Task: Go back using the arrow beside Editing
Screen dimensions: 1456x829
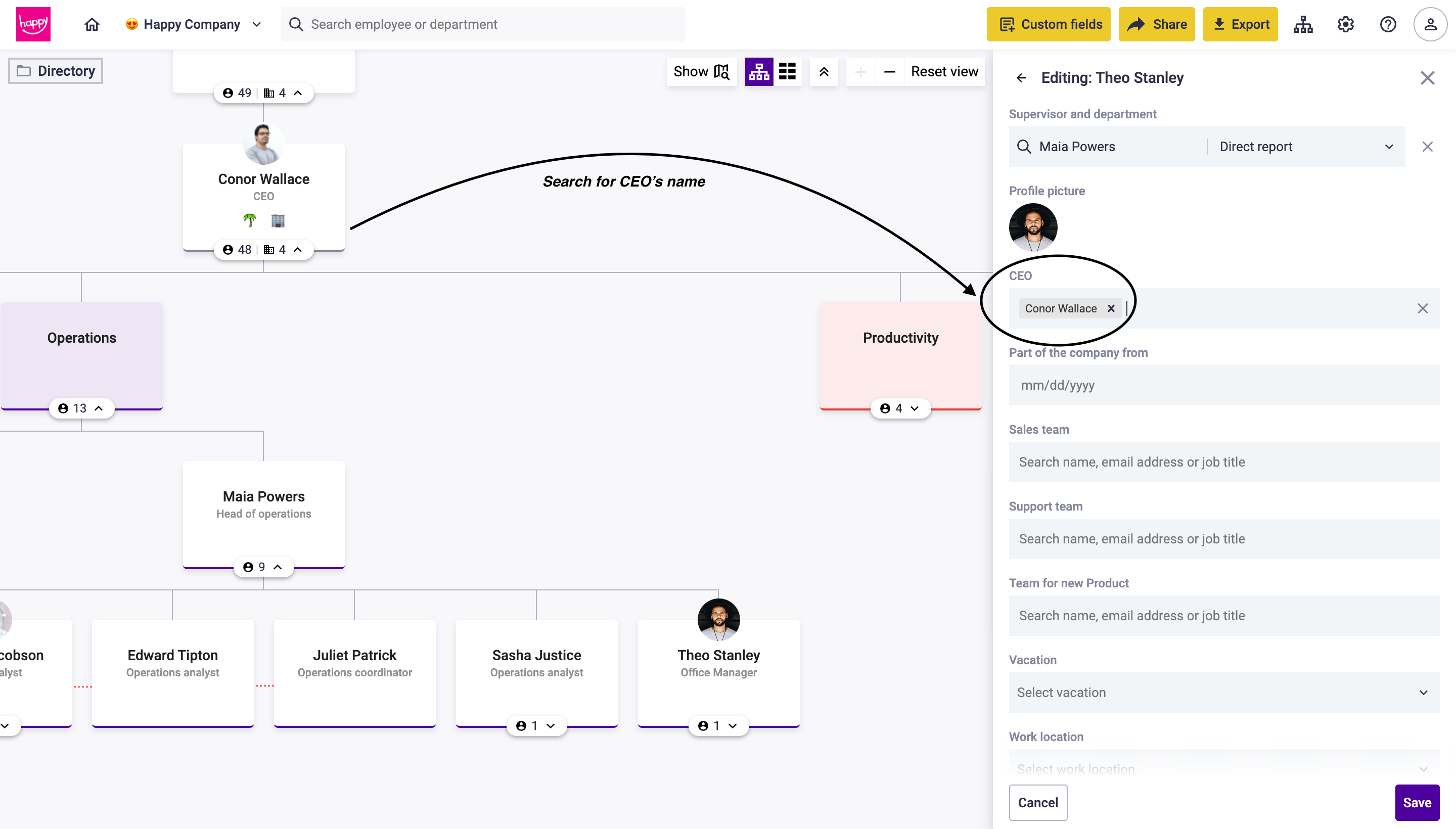Action: coord(1022,78)
